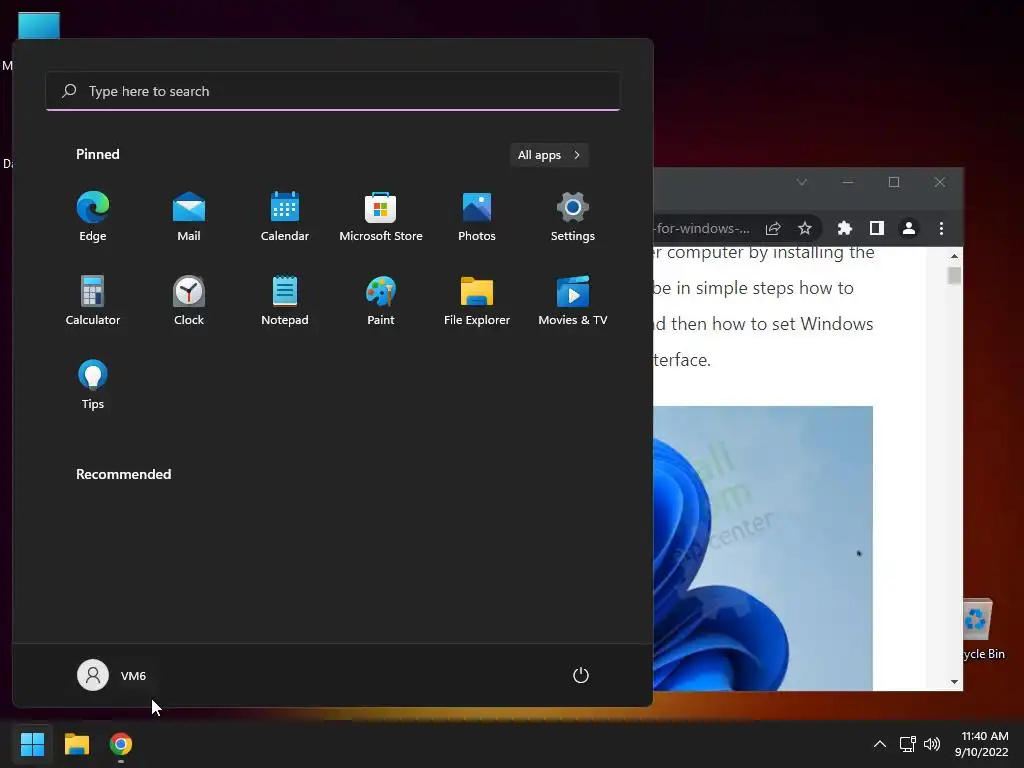1024x768 pixels.
Task: Open the Calendar app
Action: point(285,217)
